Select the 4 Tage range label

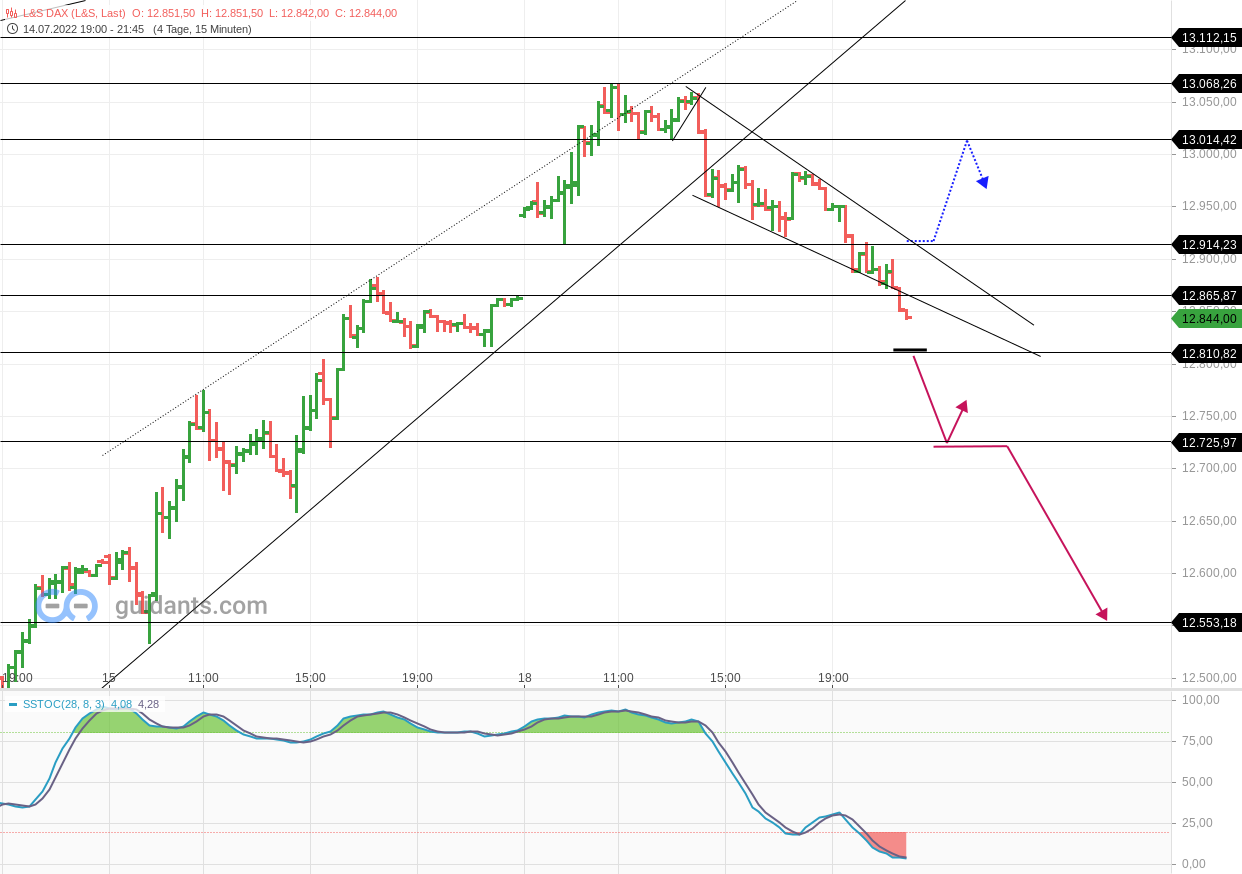(x=175, y=29)
